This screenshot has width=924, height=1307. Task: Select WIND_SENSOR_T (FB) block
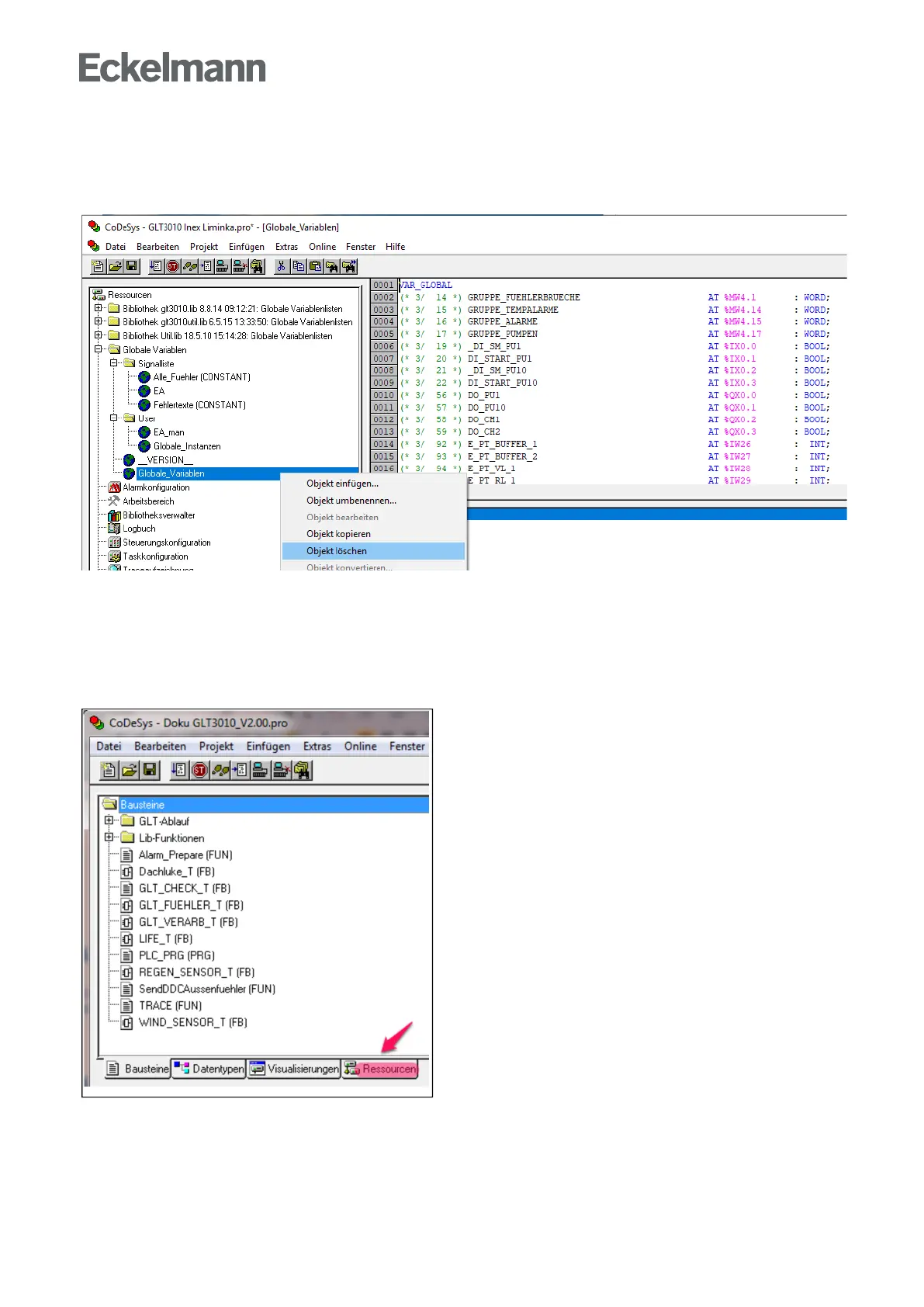pos(193,1022)
